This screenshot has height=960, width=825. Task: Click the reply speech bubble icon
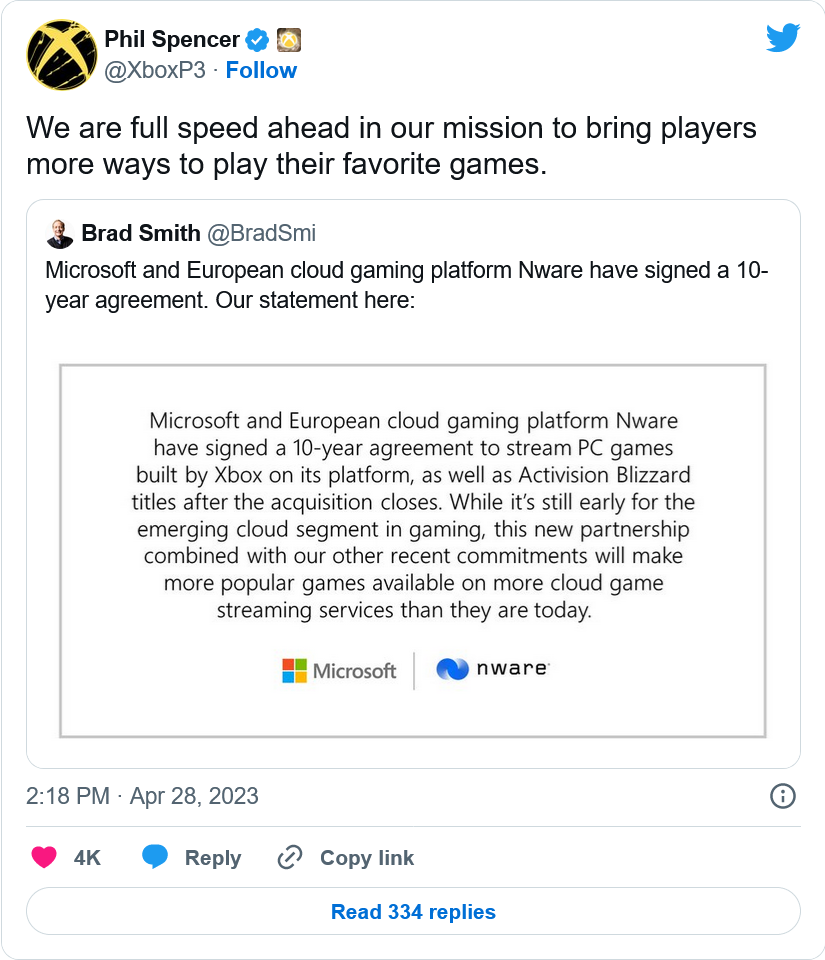[x=155, y=858]
